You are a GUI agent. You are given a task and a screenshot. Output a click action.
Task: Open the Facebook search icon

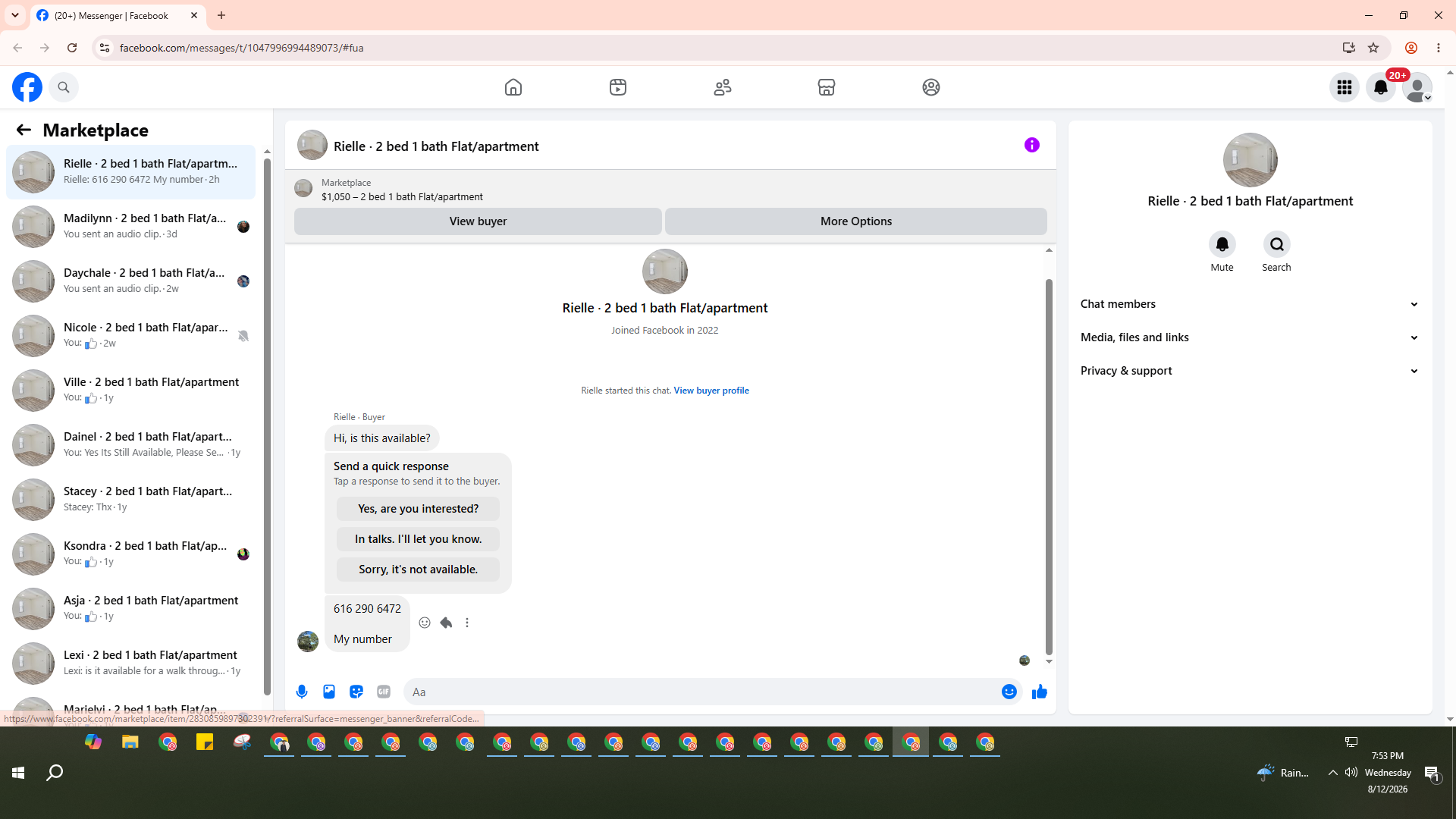(x=64, y=87)
